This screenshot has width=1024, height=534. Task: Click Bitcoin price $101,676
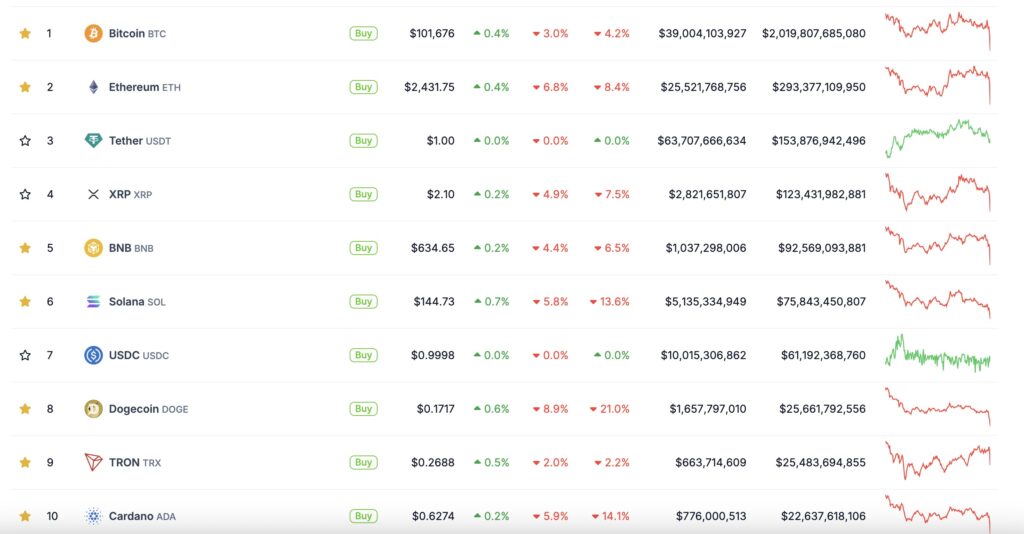point(432,33)
